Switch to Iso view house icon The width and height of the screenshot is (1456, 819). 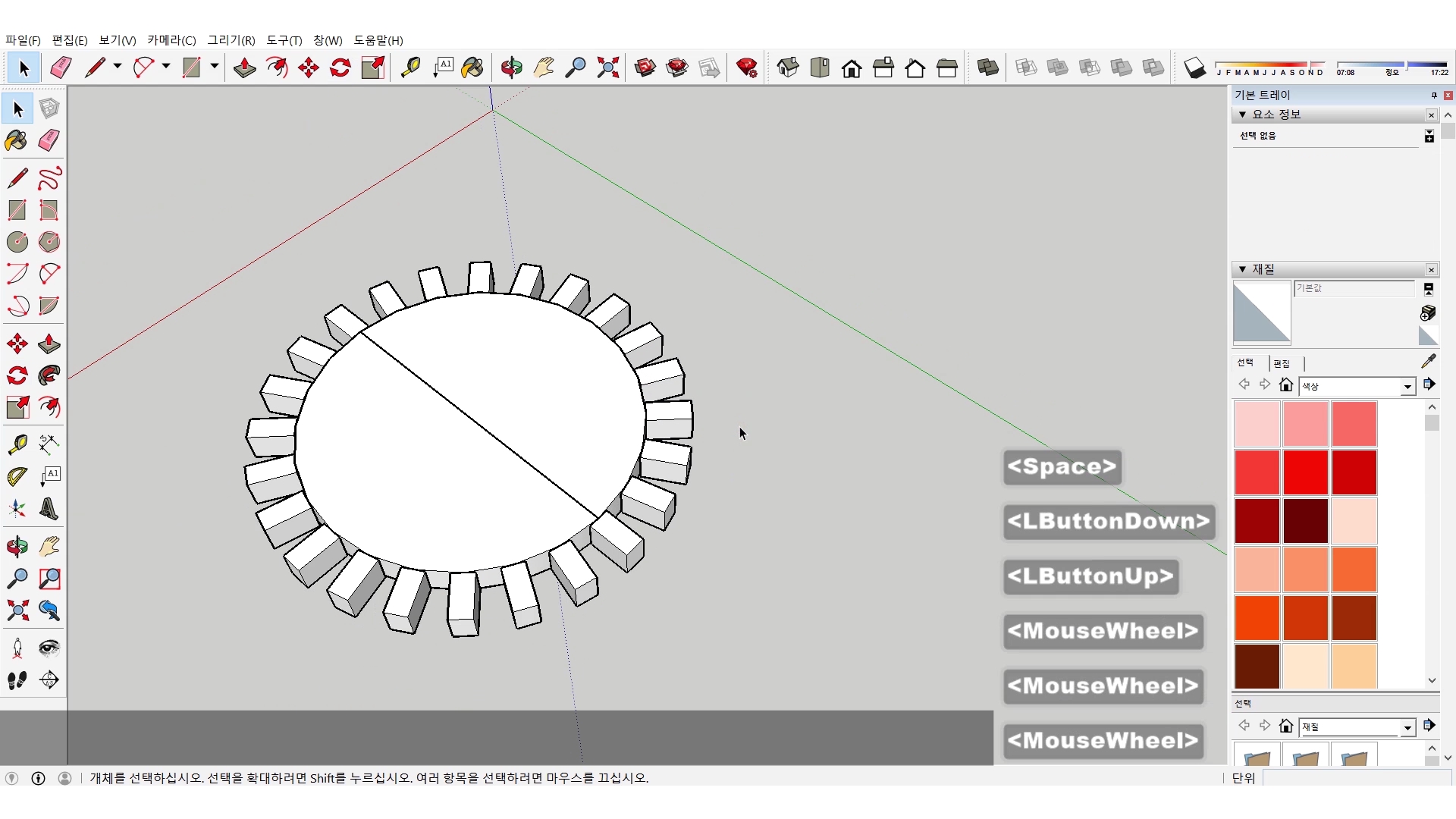tap(787, 67)
